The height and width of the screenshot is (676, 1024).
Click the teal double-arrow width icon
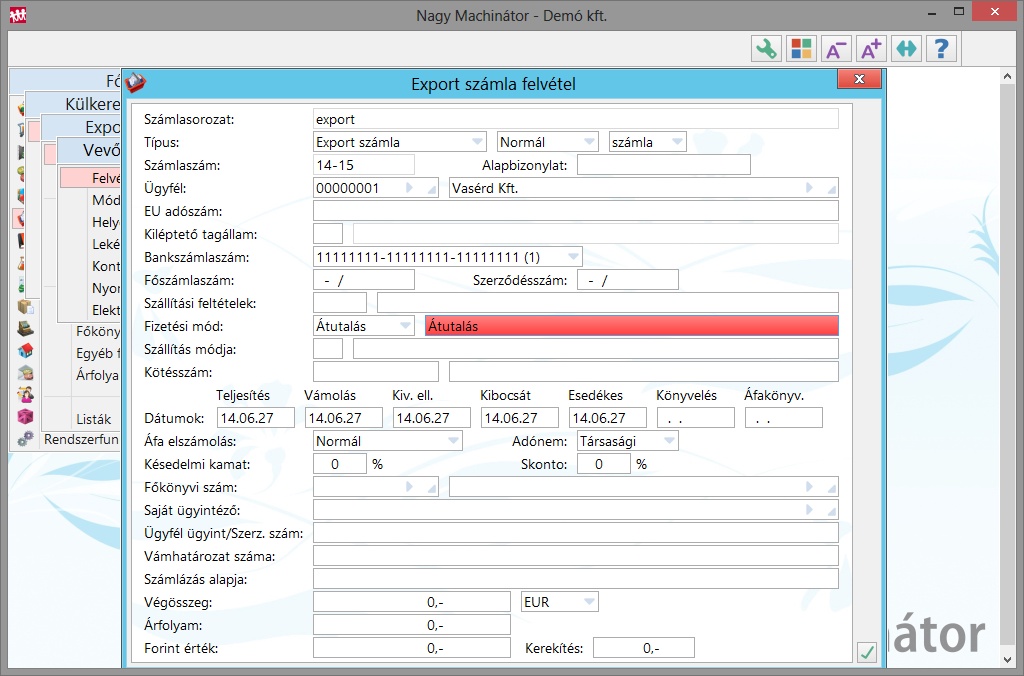tap(906, 49)
